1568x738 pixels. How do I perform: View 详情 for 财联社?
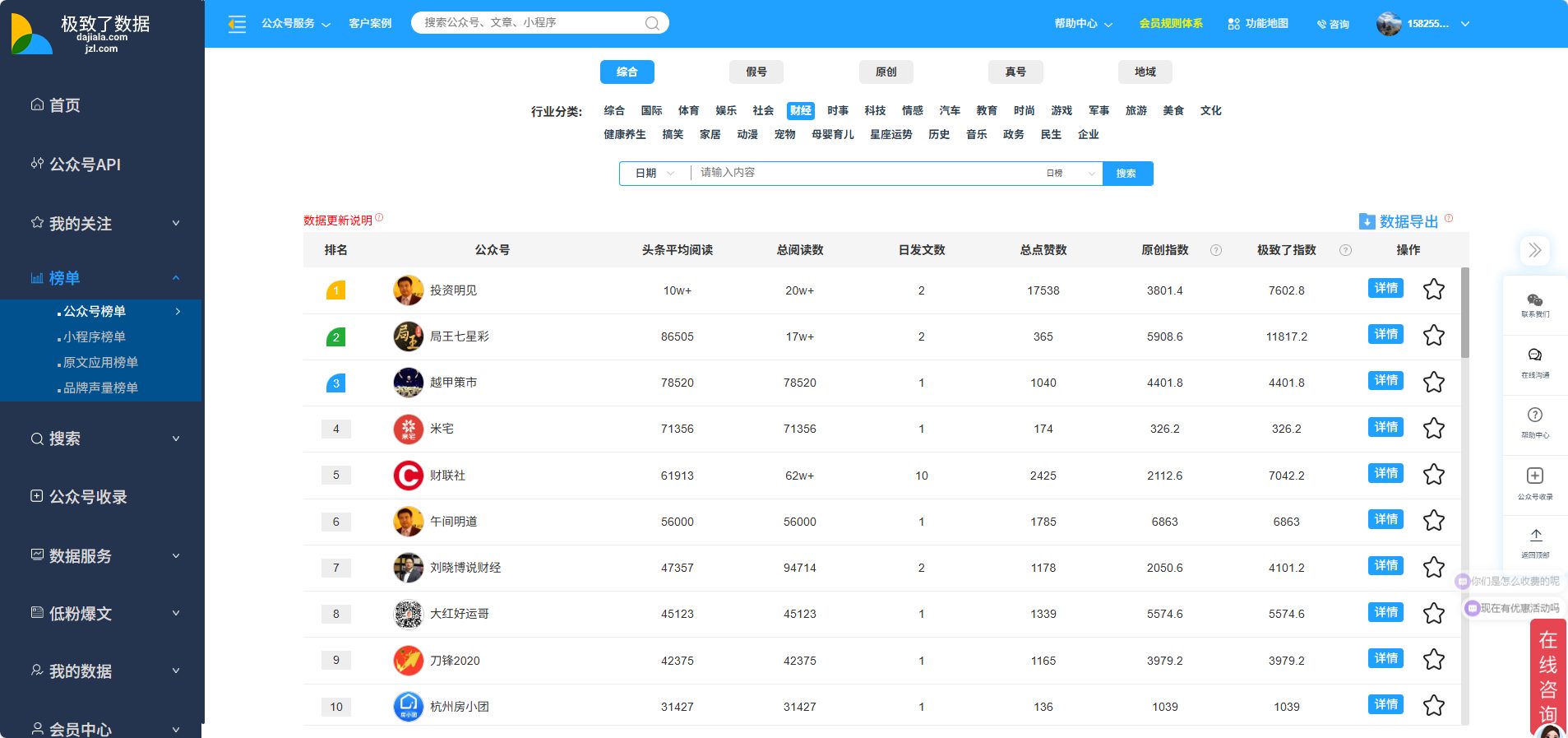coord(1385,473)
